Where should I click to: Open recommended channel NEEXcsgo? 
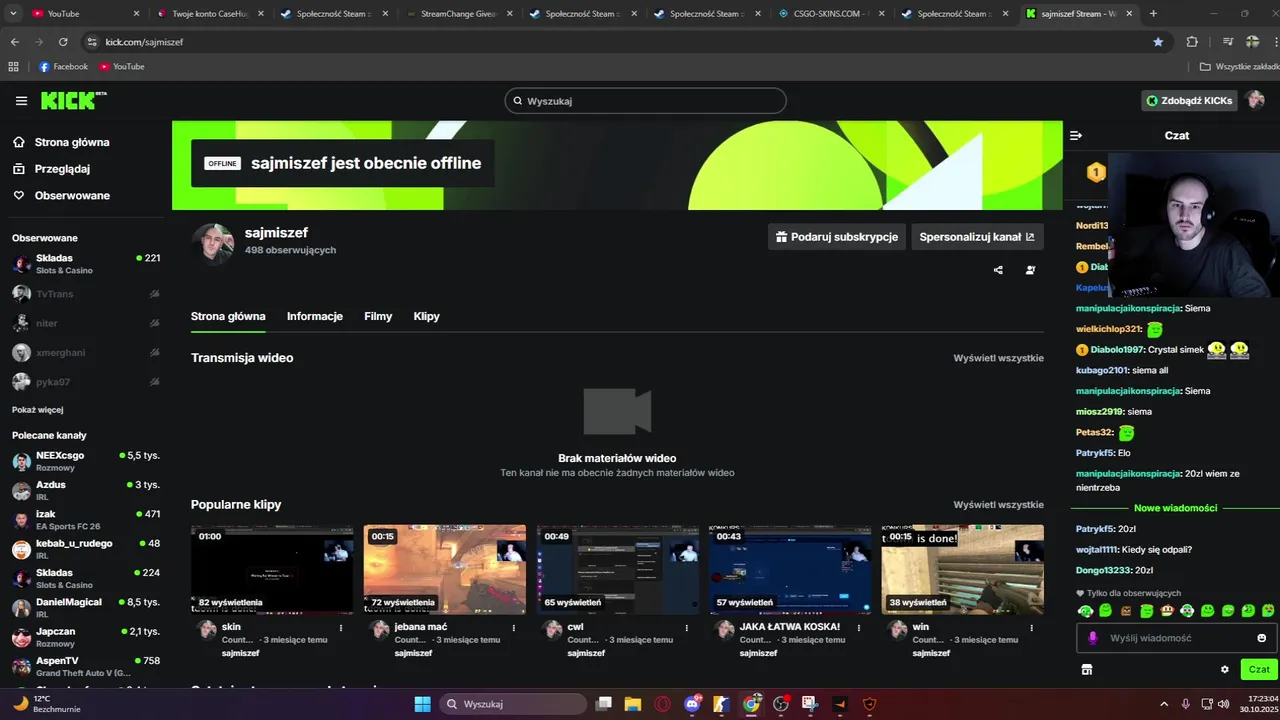click(86, 461)
